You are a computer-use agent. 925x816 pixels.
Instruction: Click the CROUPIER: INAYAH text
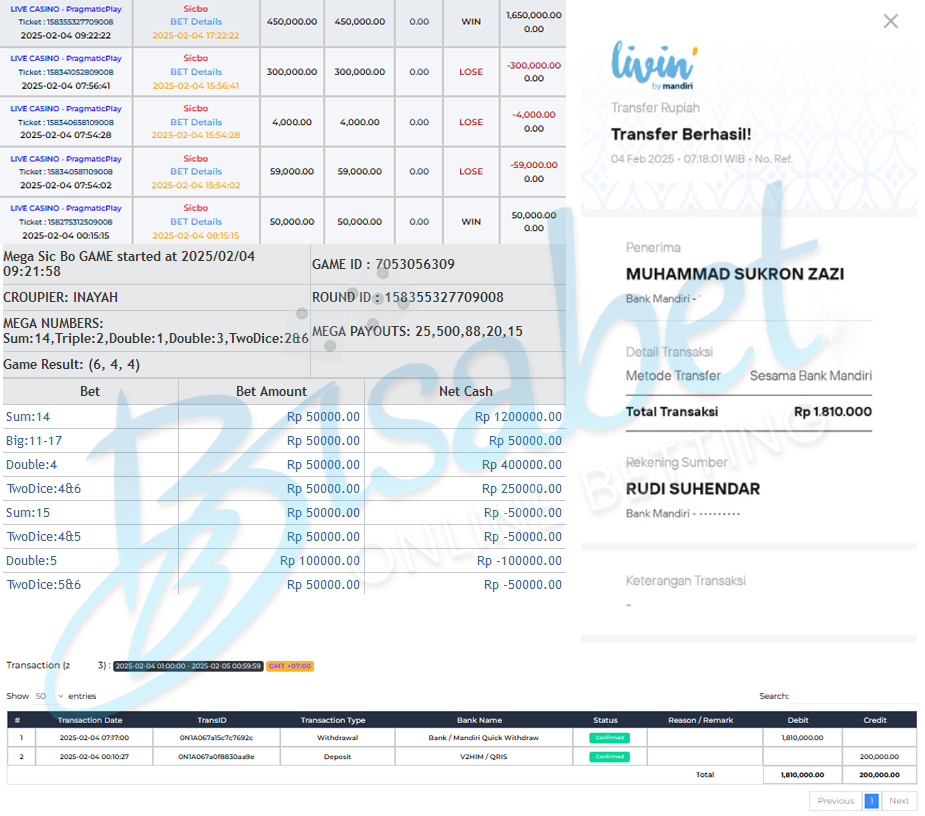pyautogui.click(x=60, y=297)
